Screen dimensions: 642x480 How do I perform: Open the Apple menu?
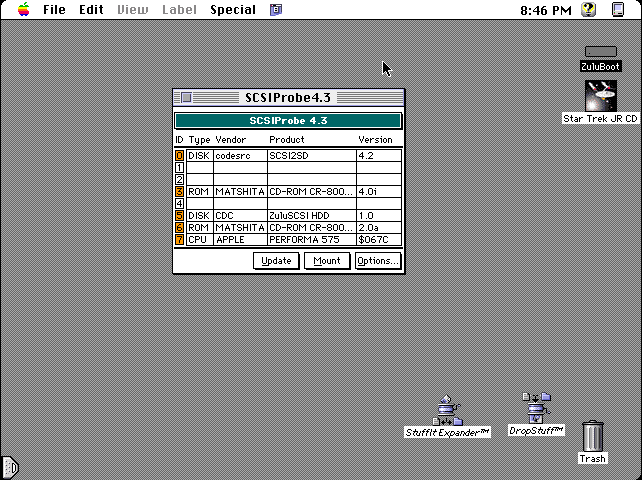[x=24, y=9]
